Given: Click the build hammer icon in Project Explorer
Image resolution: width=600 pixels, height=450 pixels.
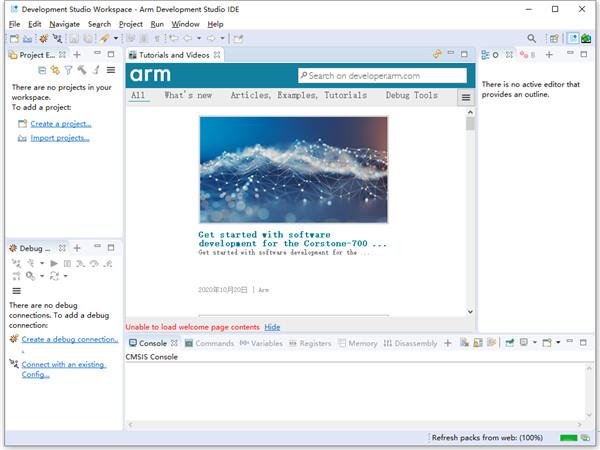Looking at the screenshot, I should 81,70.
